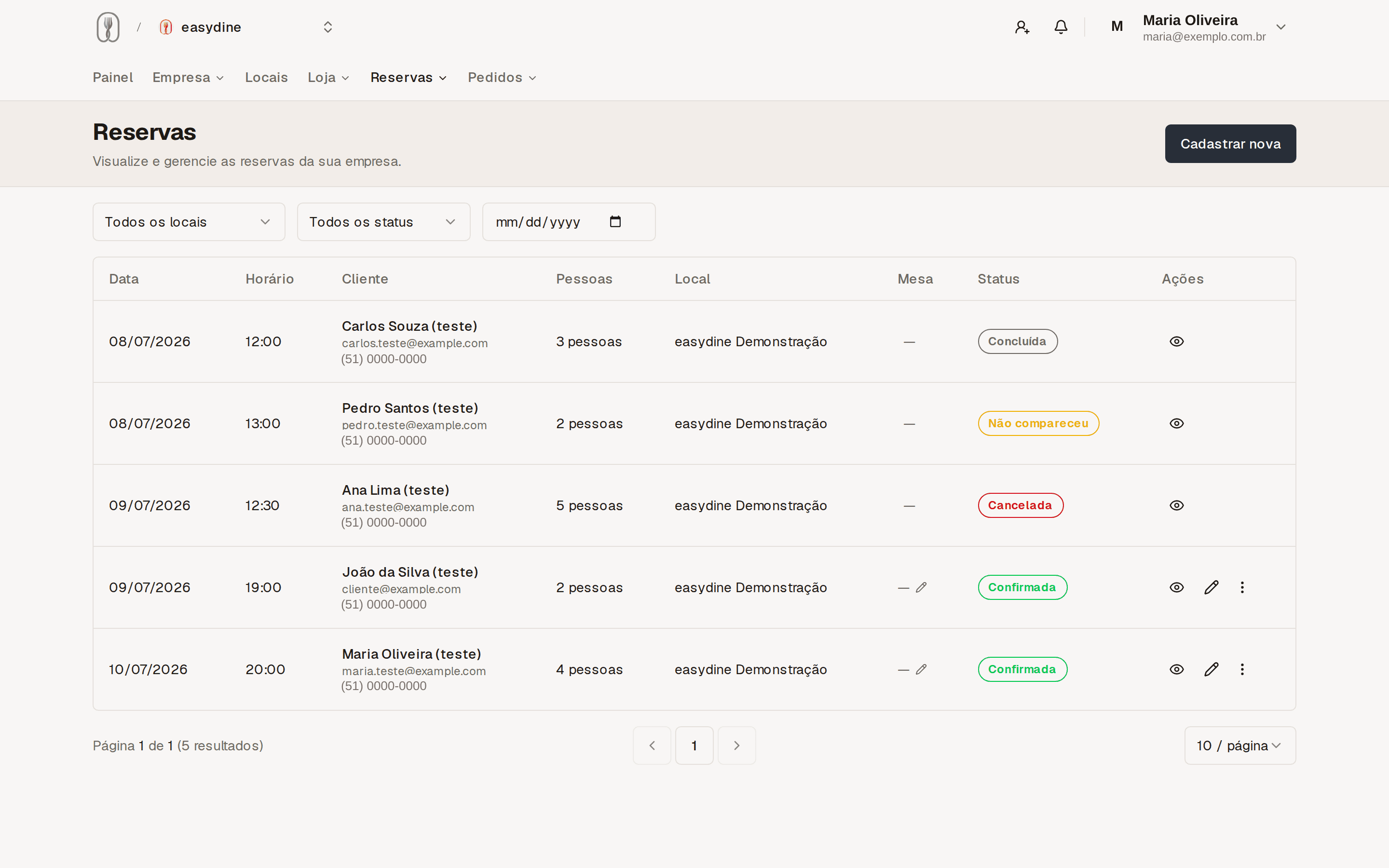Click the Concluída status badge

pyautogui.click(x=1018, y=341)
